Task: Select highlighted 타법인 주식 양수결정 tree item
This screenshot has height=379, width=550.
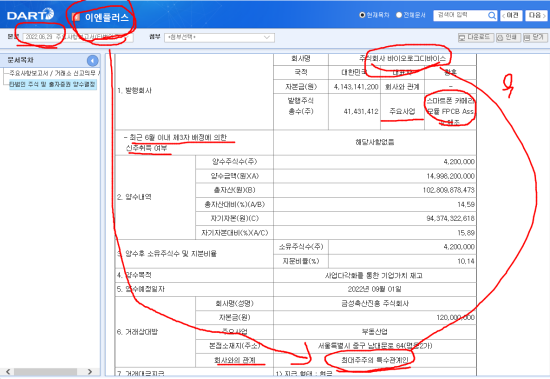Action: tap(52, 84)
